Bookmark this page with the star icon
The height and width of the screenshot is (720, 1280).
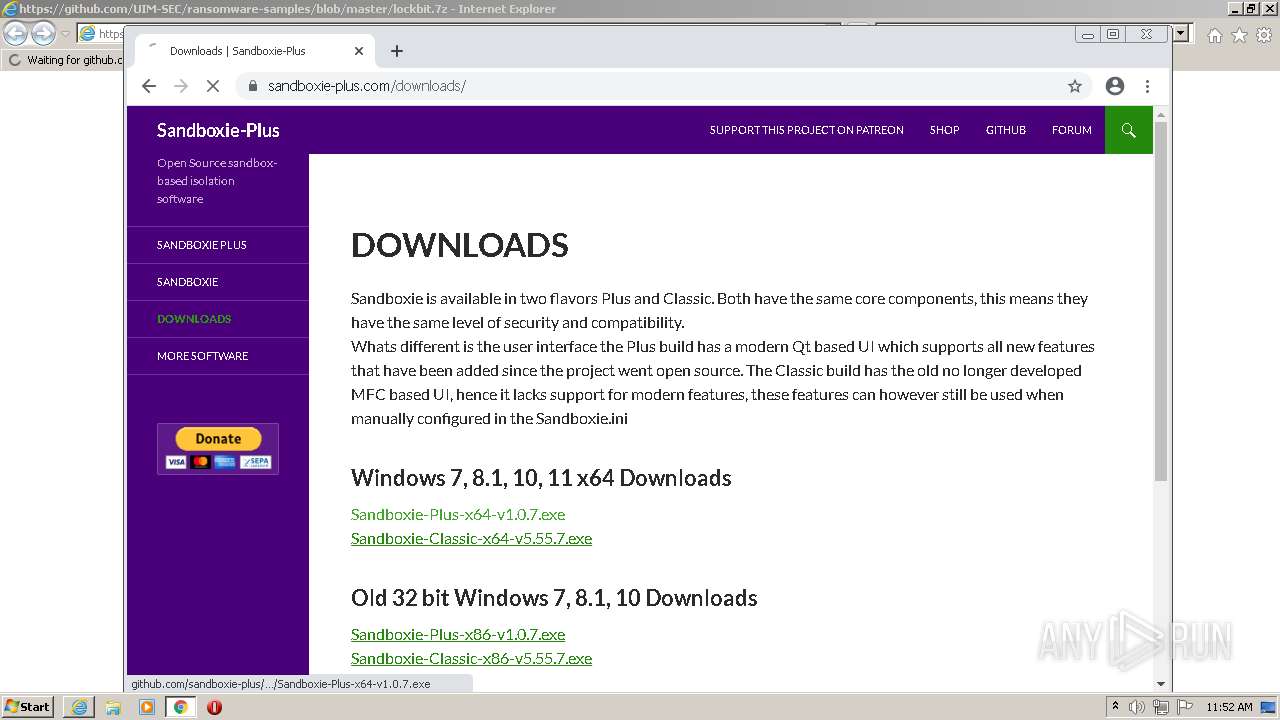click(1075, 86)
